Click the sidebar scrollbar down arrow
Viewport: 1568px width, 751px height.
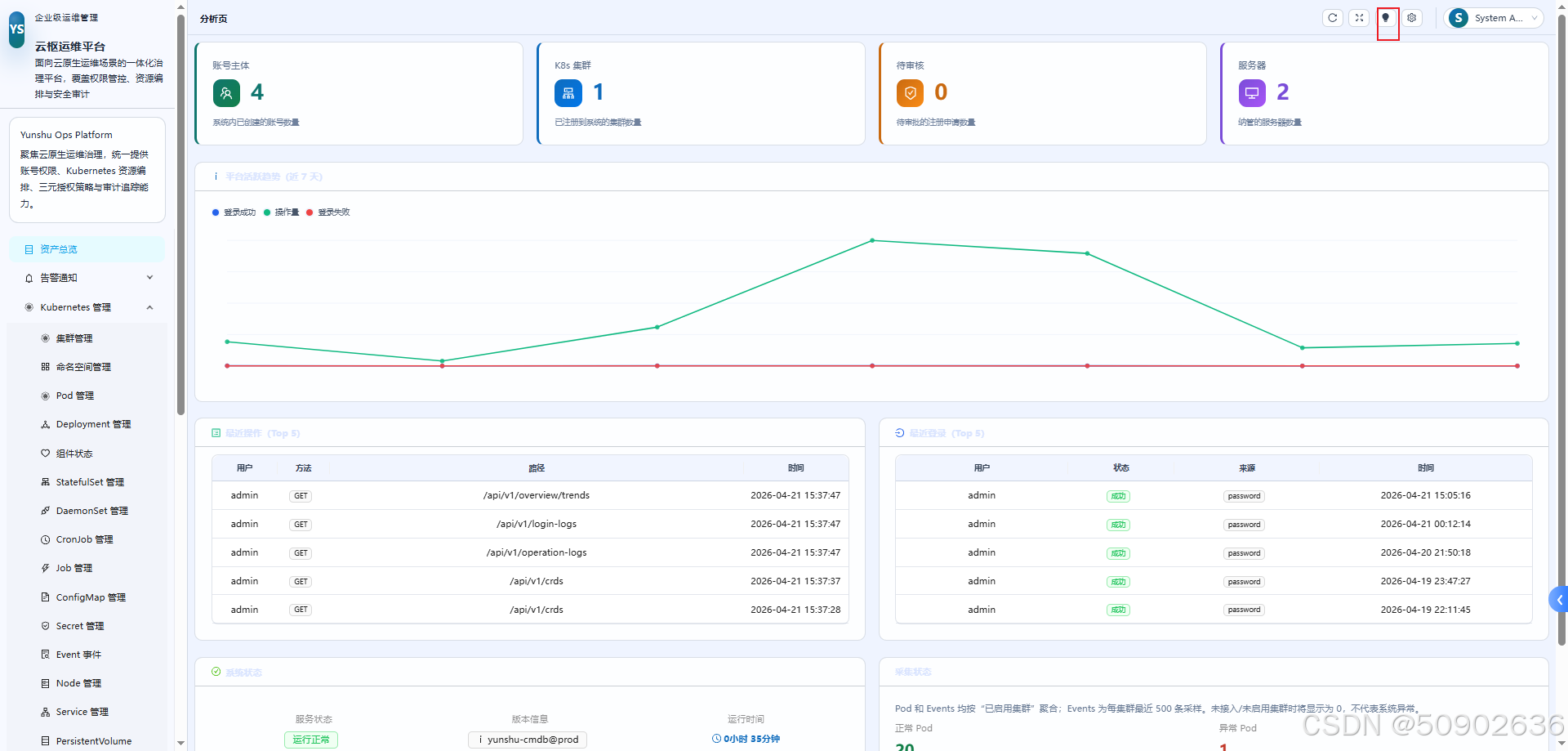[x=180, y=744]
